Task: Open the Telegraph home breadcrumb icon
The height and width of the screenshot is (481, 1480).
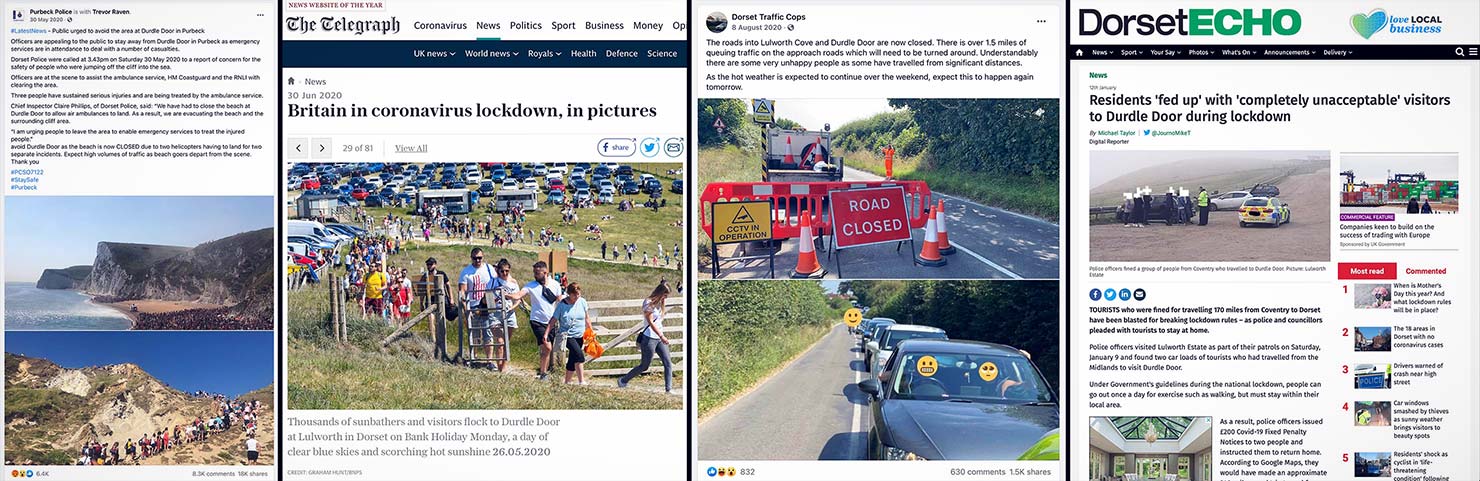Action: pyautogui.click(x=292, y=82)
